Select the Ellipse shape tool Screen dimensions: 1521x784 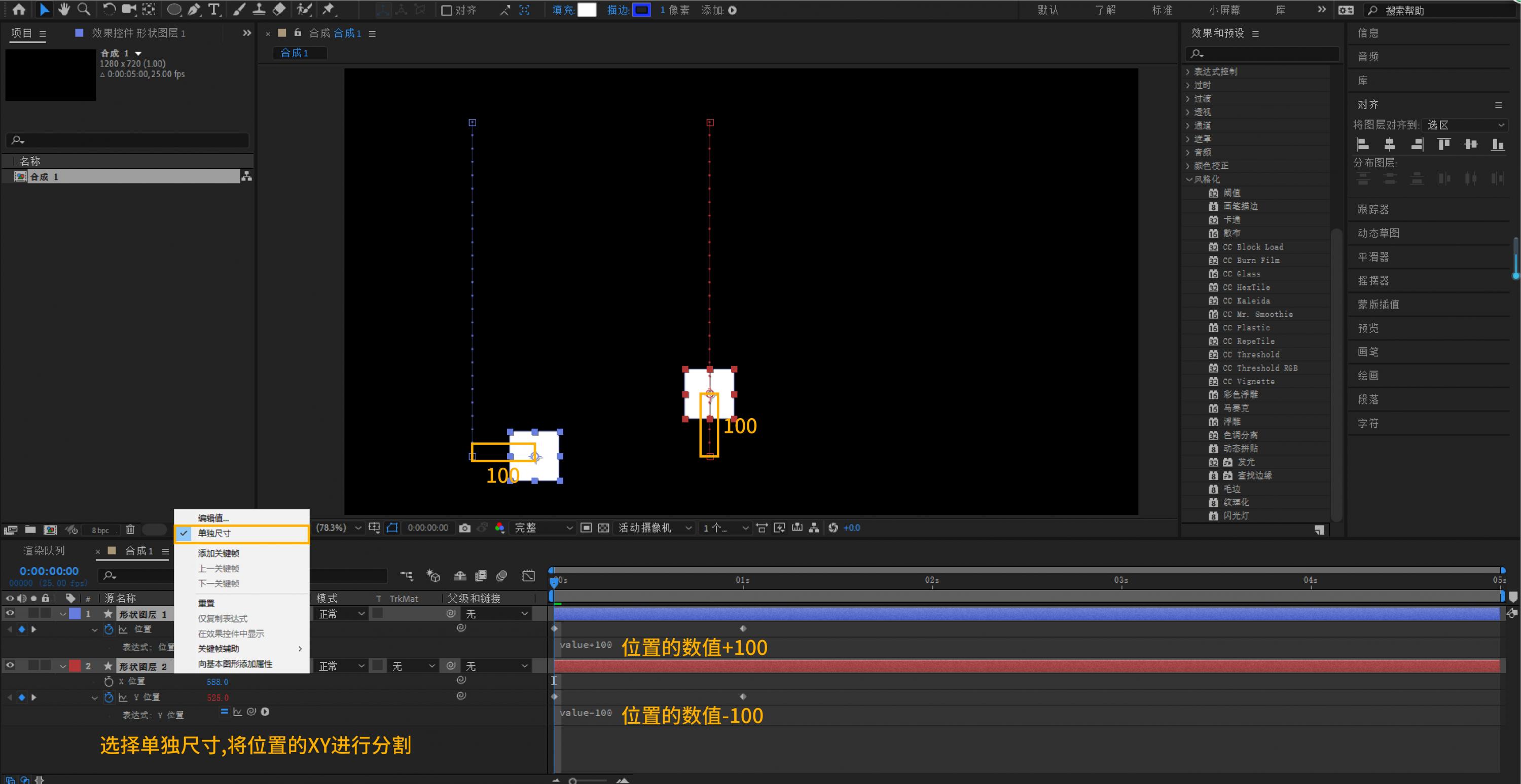pos(173,10)
